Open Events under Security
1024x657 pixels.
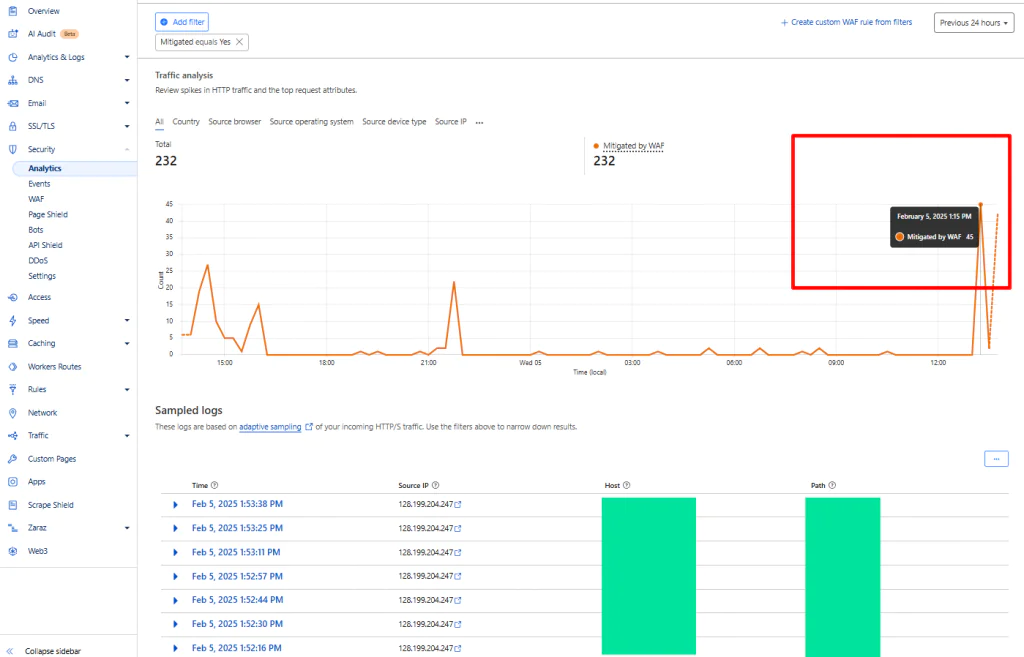(x=39, y=184)
